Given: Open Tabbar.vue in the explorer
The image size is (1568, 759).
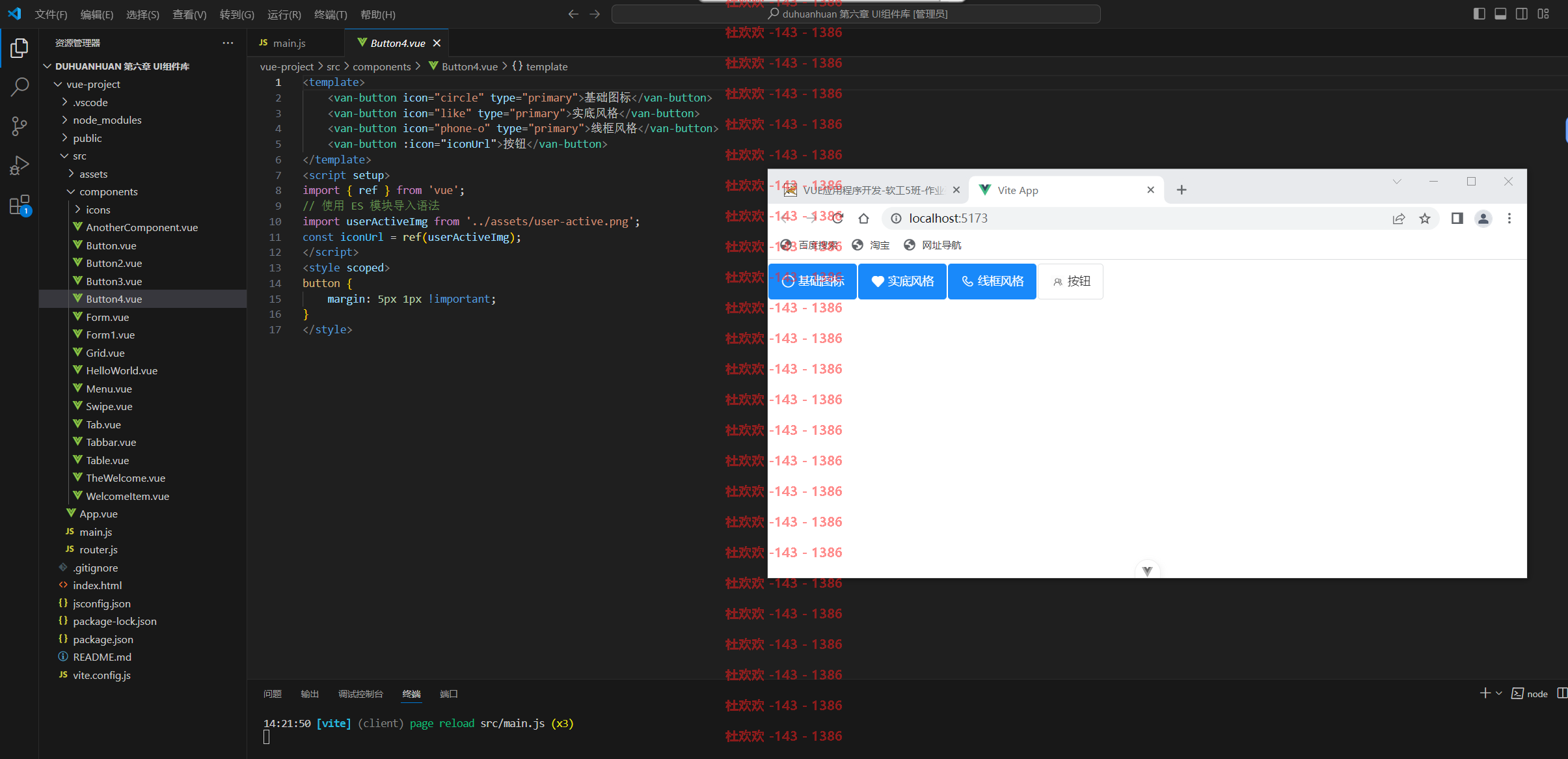Looking at the screenshot, I should click(x=111, y=442).
